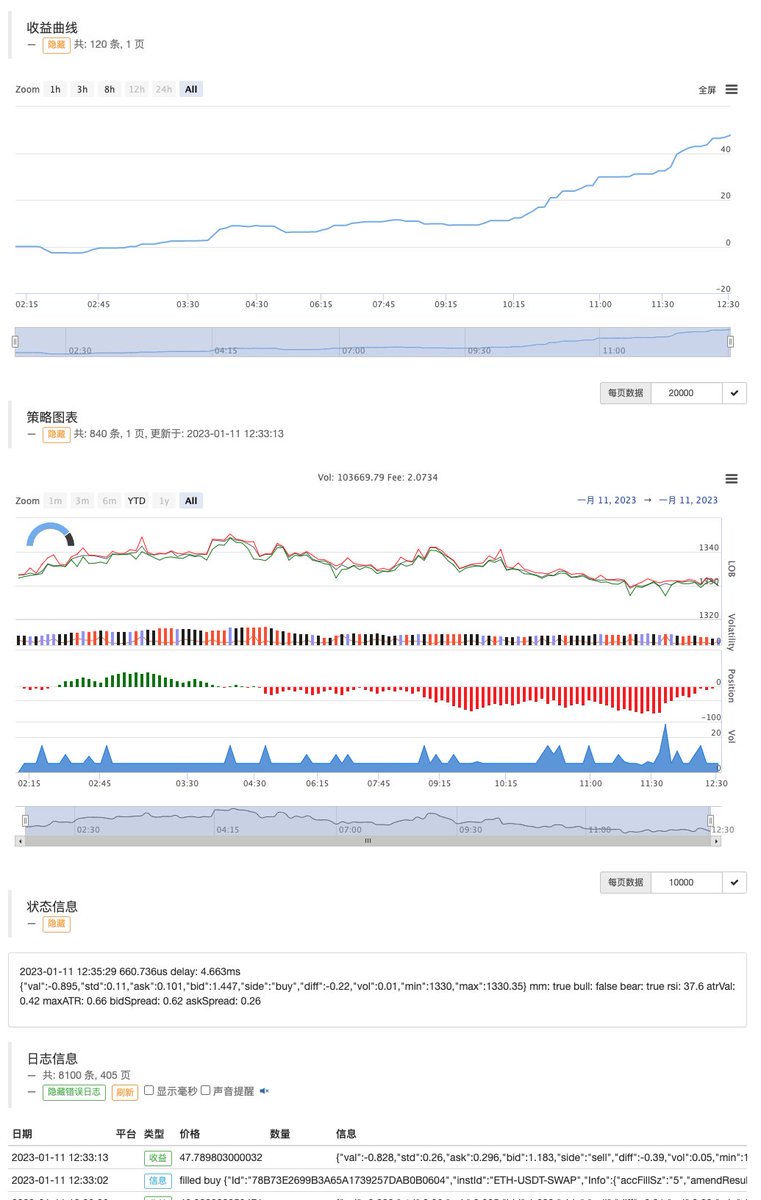Viewport: 761px width, 1200px height.
Task: Grab left handle of profit chart navigator
Action: [15, 342]
